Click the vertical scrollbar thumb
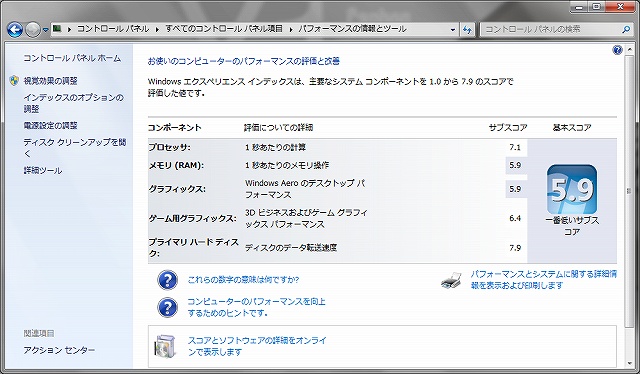Viewport: 640px width, 374px height. click(628, 191)
